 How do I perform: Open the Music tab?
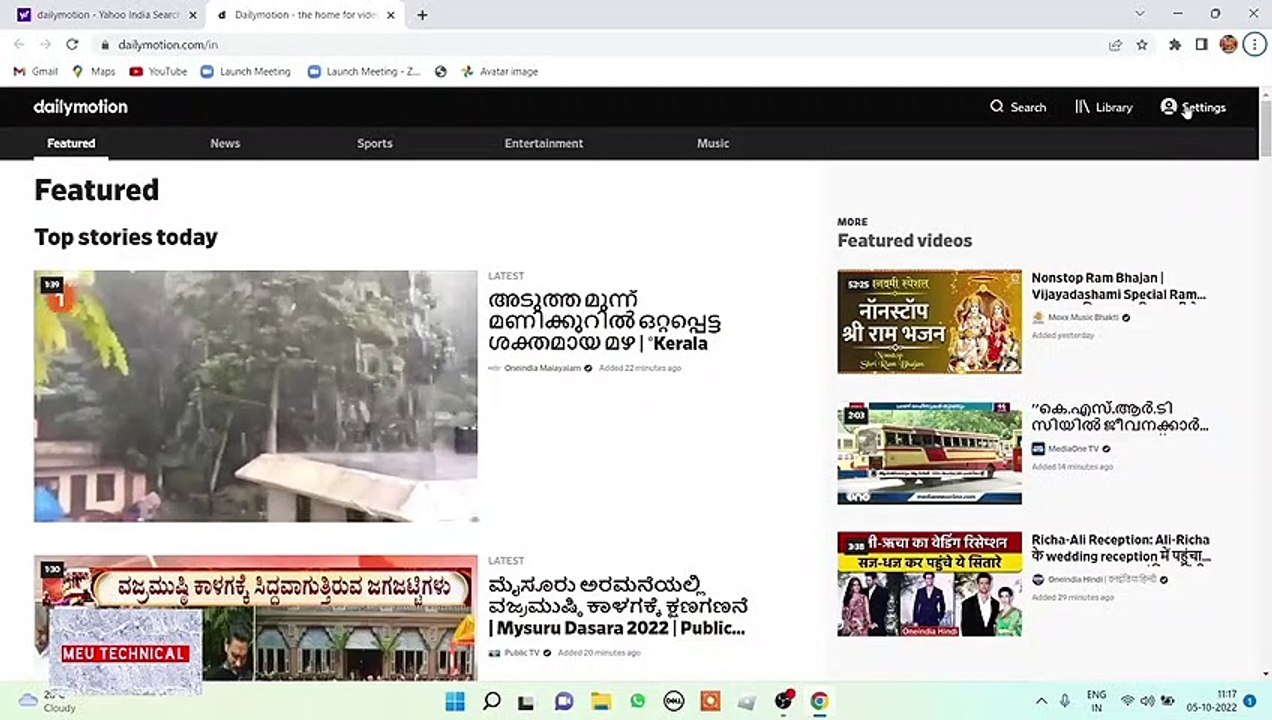tap(713, 143)
